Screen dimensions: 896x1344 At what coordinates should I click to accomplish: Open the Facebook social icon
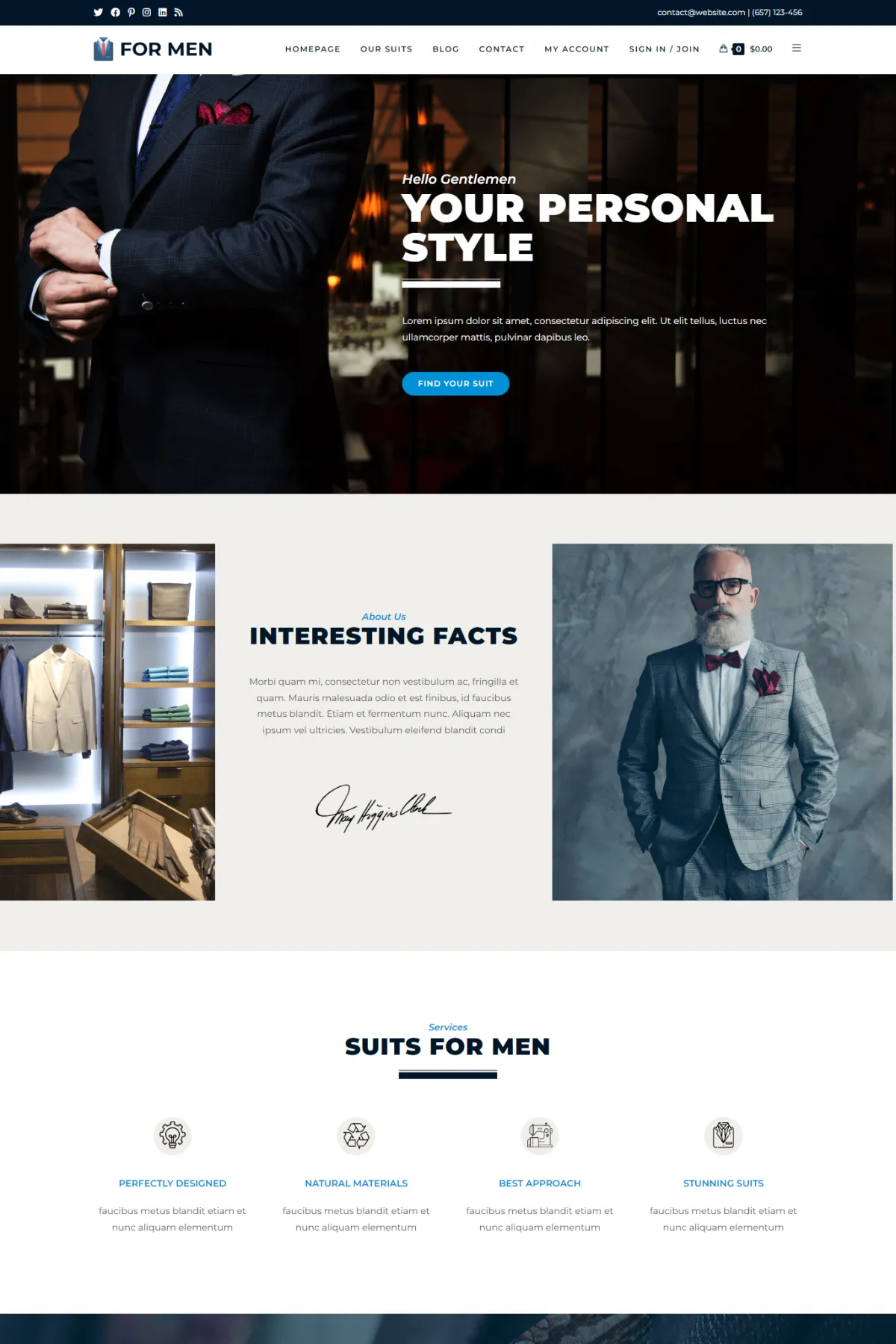pyautogui.click(x=115, y=13)
